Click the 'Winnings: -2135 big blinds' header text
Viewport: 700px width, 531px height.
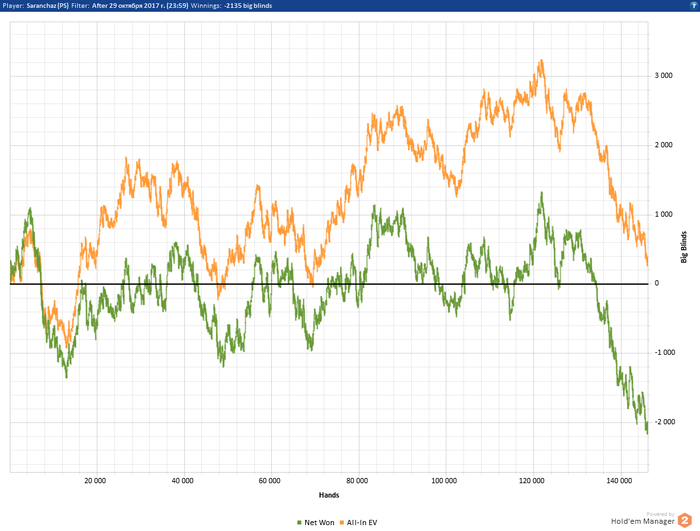pyautogui.click(x=231, y=6)
